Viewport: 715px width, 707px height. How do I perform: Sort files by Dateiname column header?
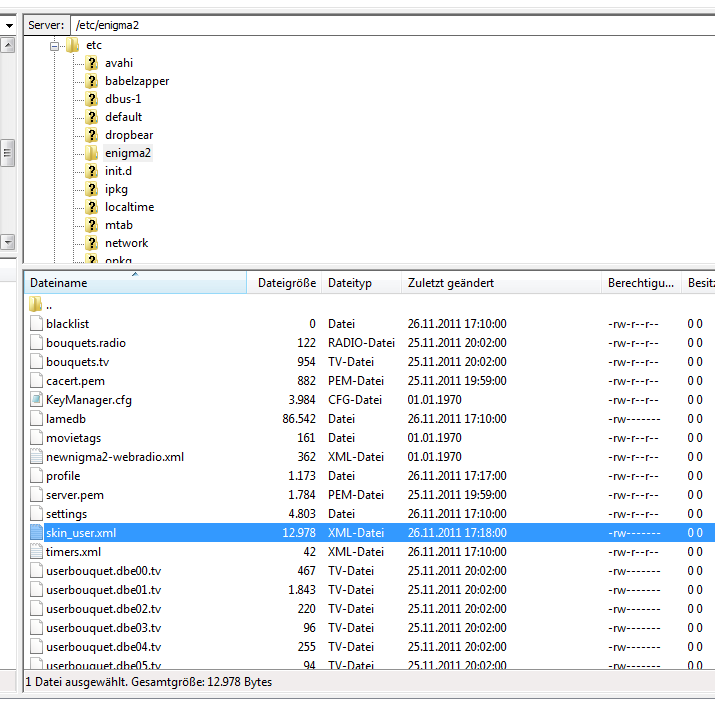tap(58, 284)
